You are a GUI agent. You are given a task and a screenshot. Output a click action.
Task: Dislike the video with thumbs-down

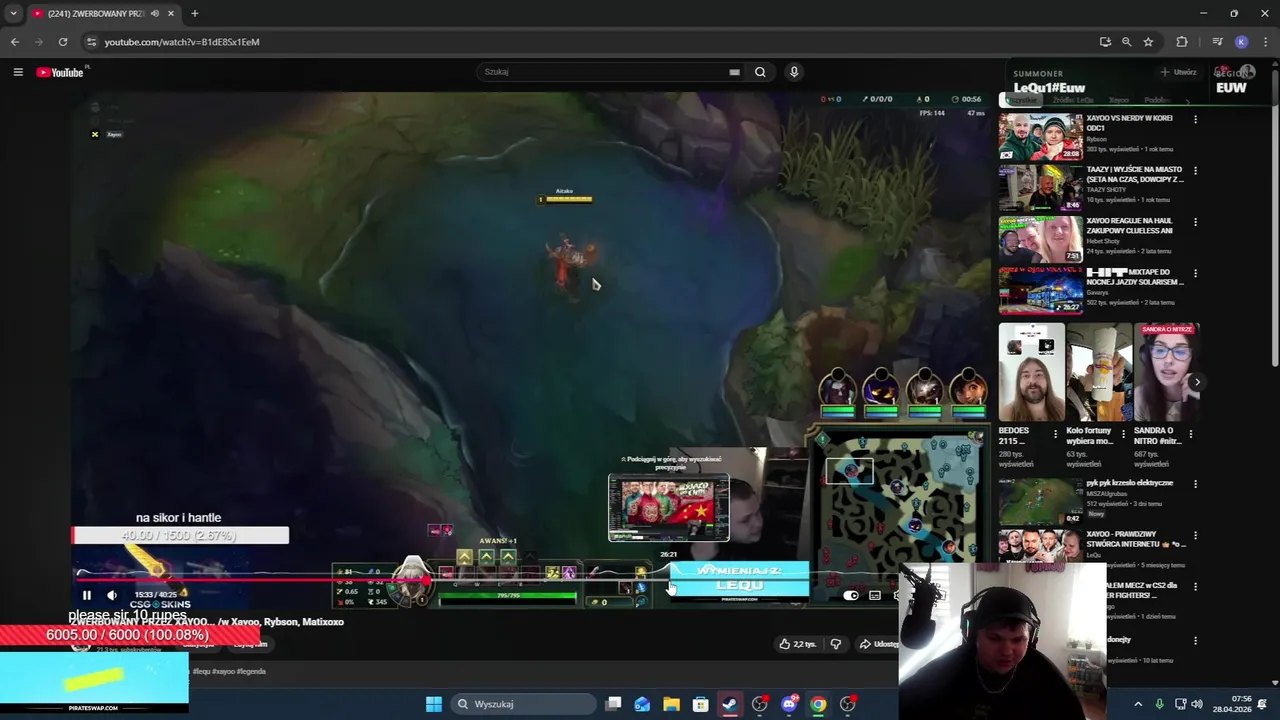click(836, 644)
